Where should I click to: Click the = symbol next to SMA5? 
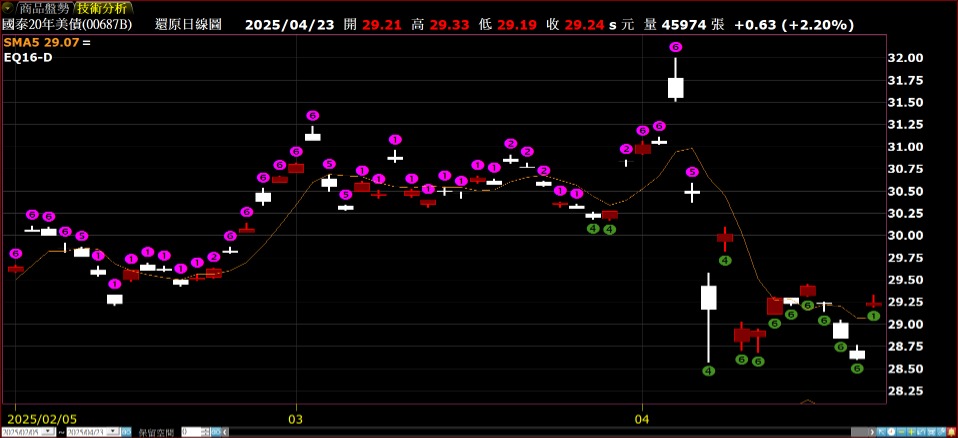pos(86,43)
